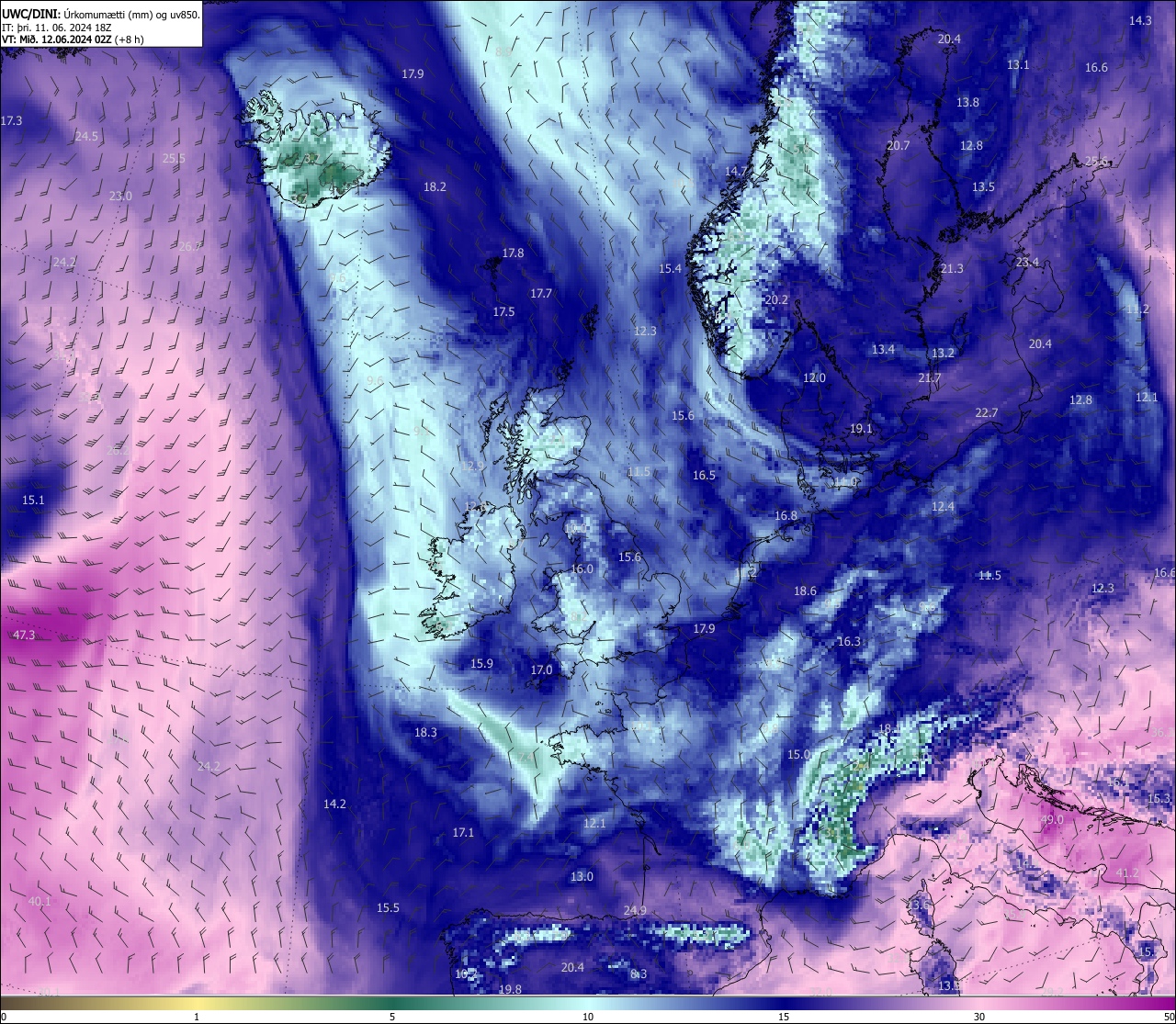This screenshot has height=1024, width=1176.
Task: Click the 17.8 value near the Faroes
Action: pyautogui.click(x=513, y=253)
